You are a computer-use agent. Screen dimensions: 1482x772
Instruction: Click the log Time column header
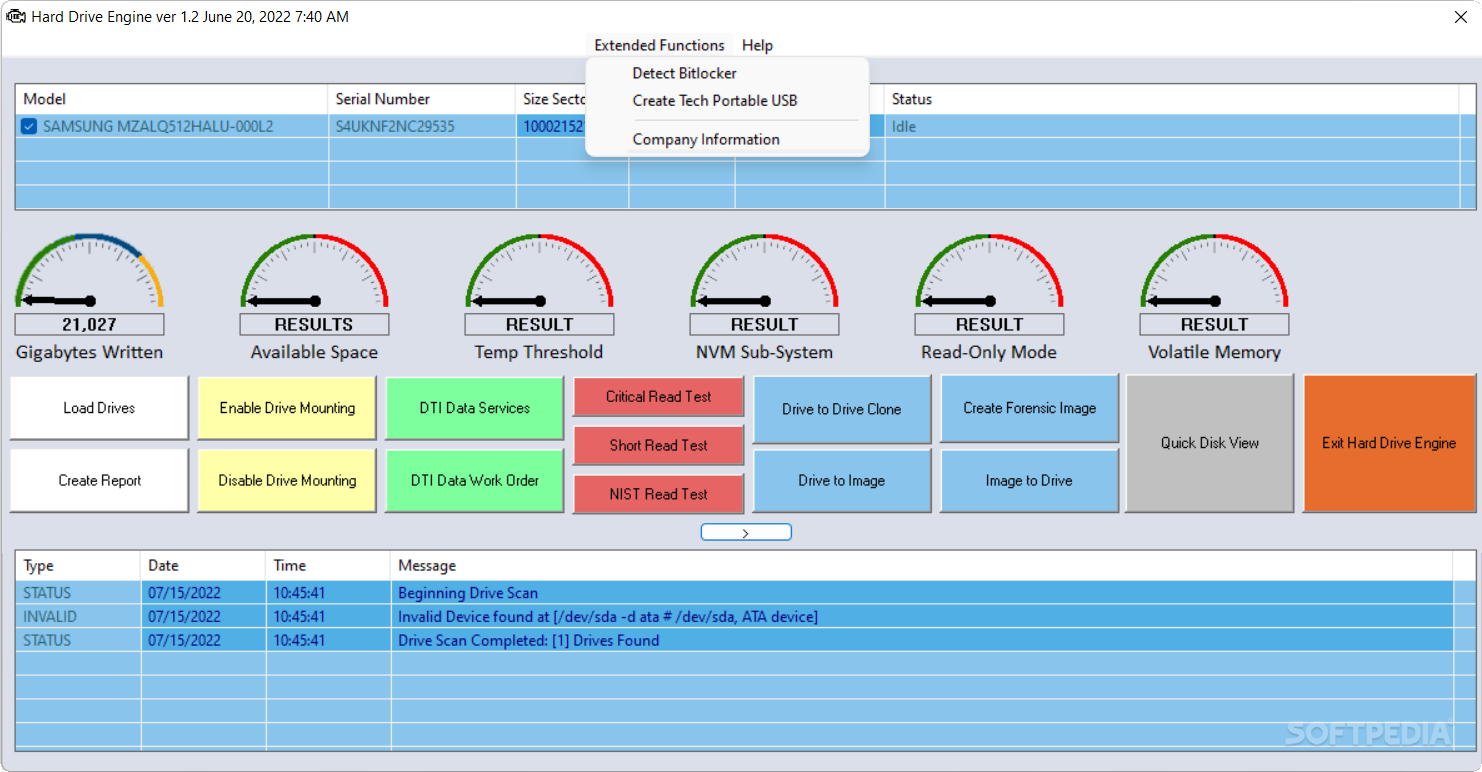pos(328,566)
